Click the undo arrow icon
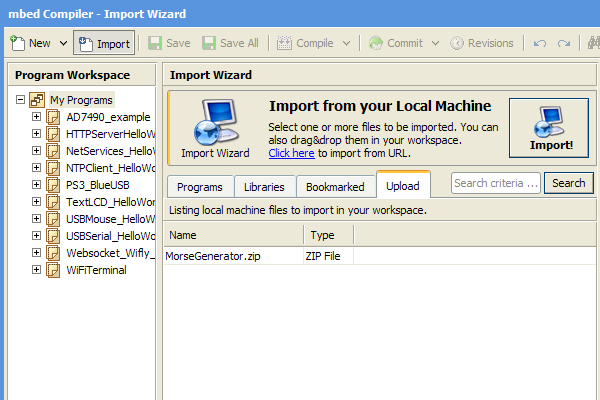The height and width of the screenshot is (400, 600). click(x=540, y=44)
